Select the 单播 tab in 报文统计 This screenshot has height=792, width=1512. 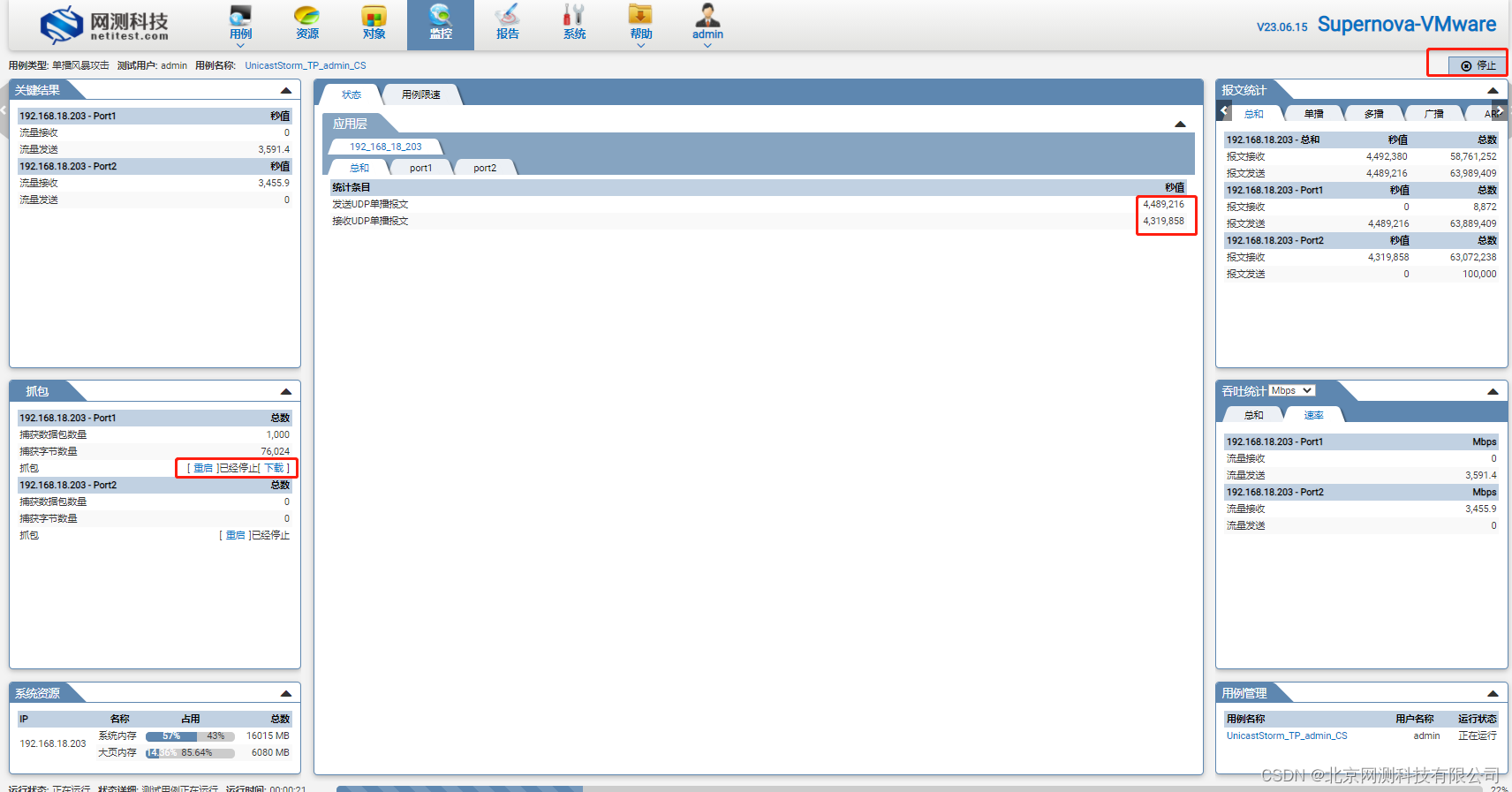pyautogui.click(x=1314, y=114)
